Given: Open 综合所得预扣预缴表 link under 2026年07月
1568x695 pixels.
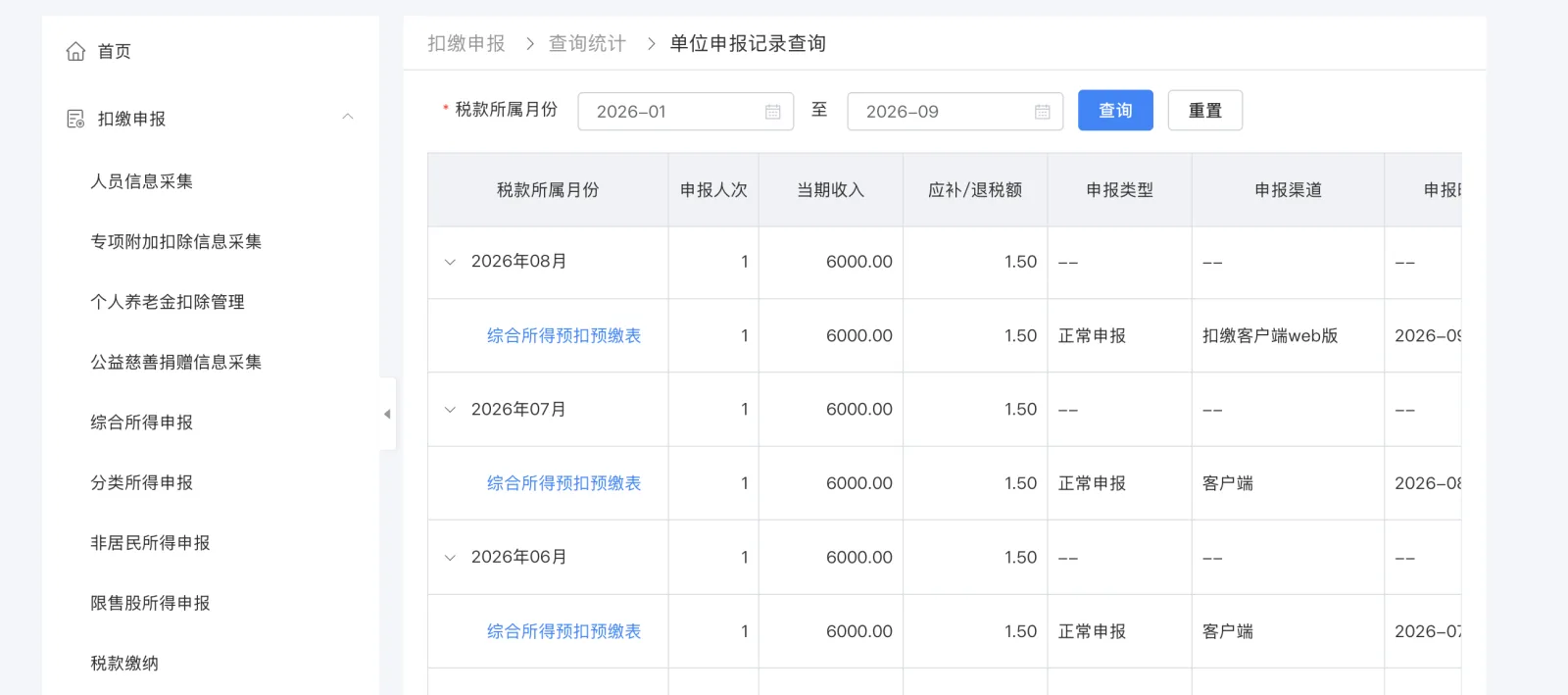Looking at the screenshot, I should (563, 483).
